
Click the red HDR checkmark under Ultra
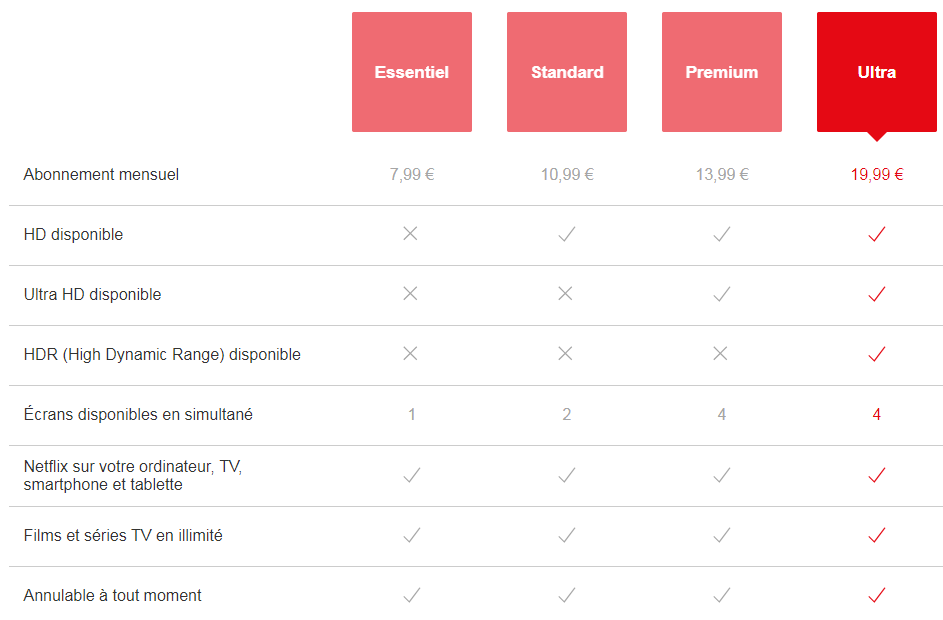pyautogui.click(x=877, y=354)
